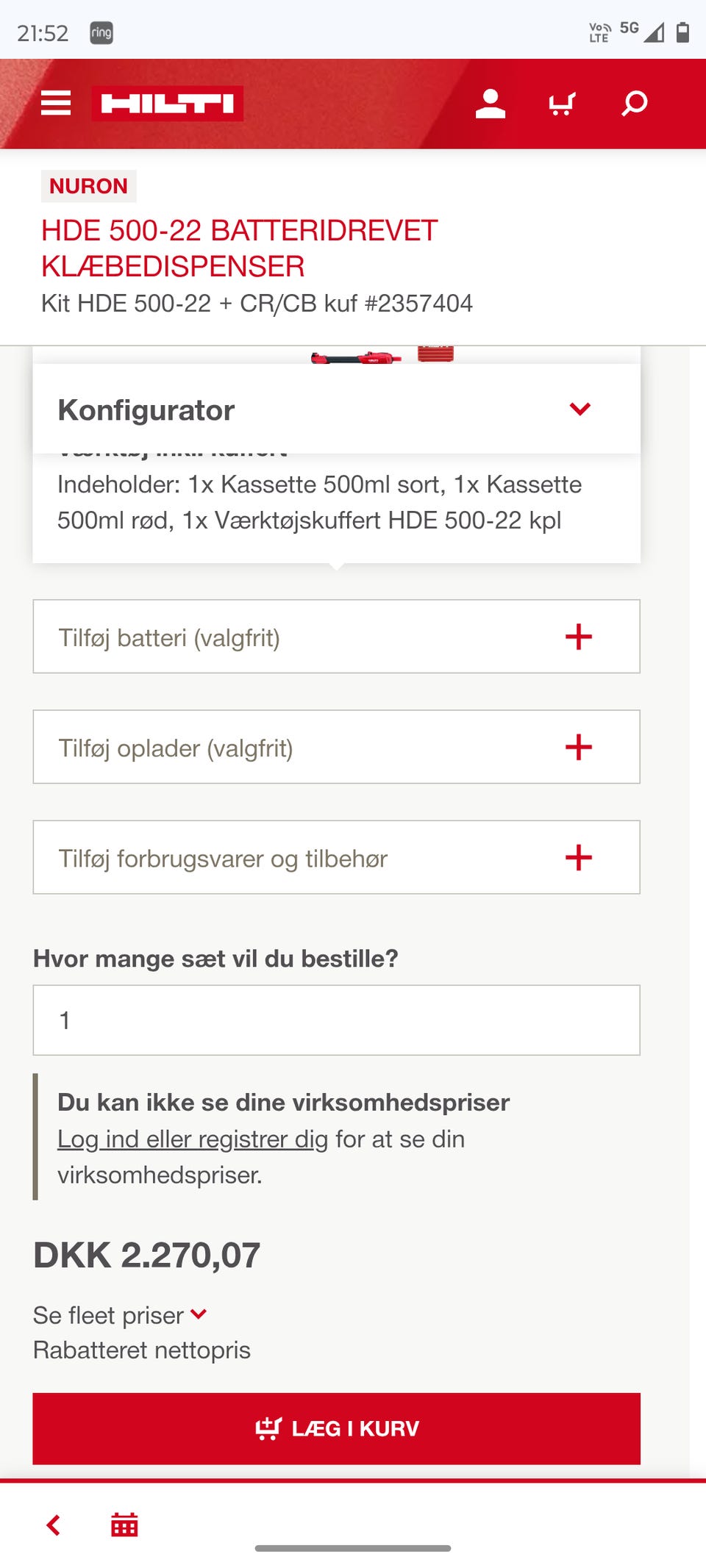Image resolution: width=706 pixels, height=1568 pixels.
Task: Tap the Hilti logo
Action: coord(168,104)
